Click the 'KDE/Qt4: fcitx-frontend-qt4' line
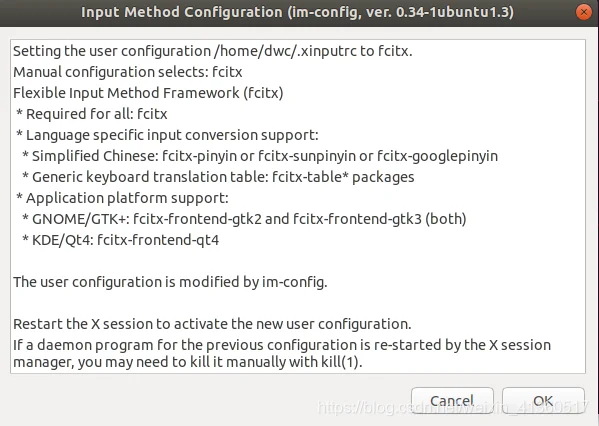 [x=121, y=240]
